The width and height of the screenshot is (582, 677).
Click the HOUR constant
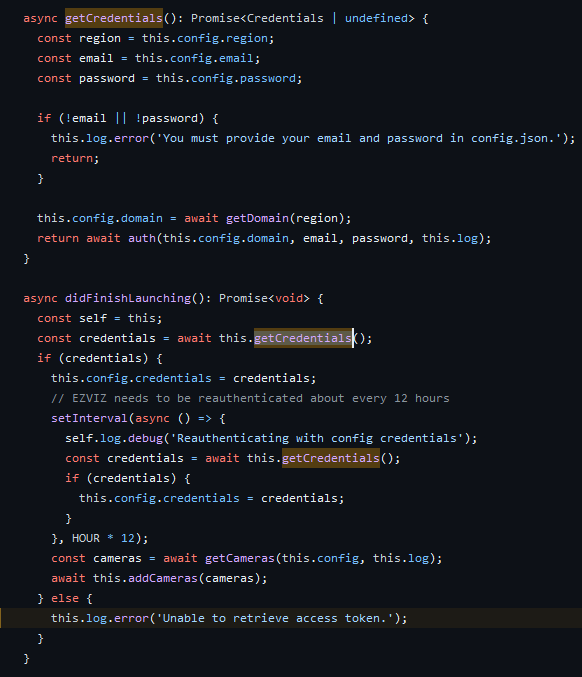86,538
